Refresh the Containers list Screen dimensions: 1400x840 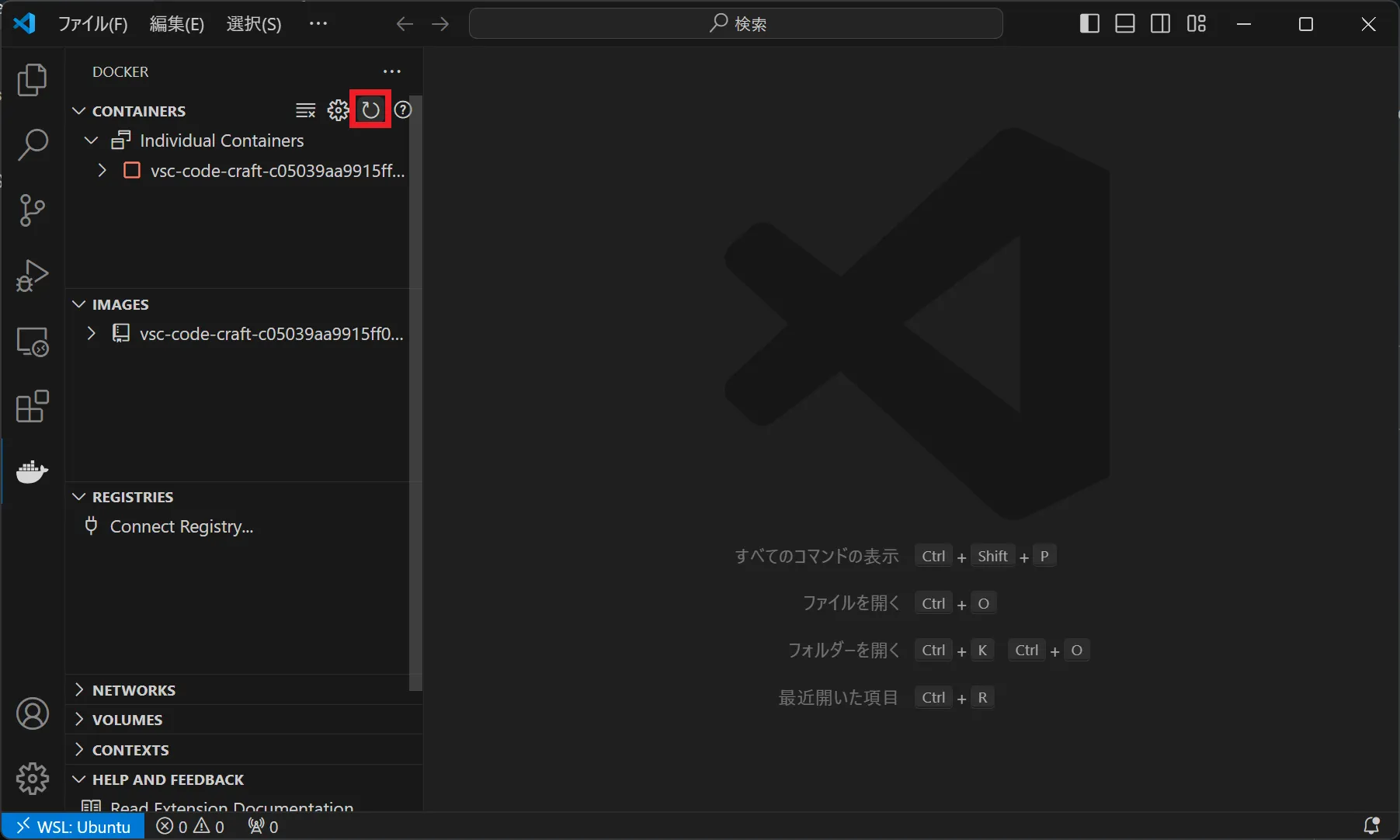(370, 110)
